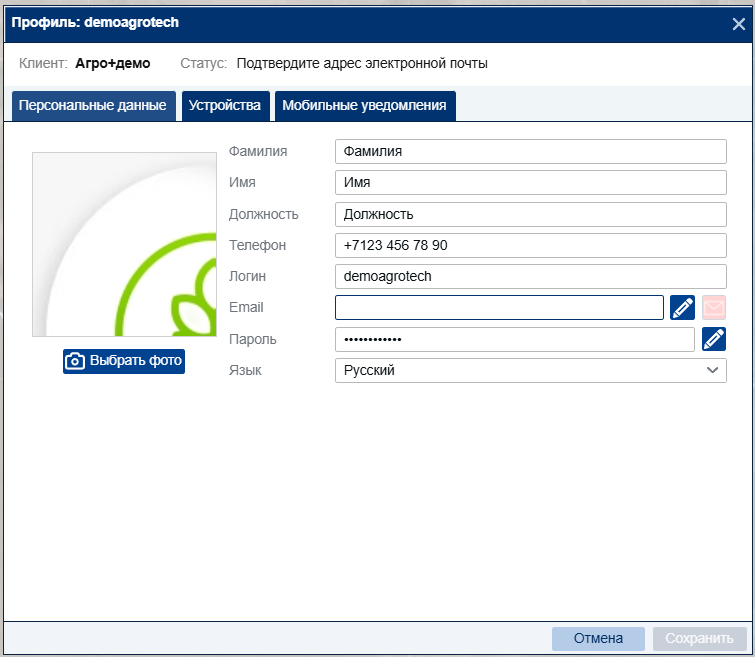
Task: Click the Выбрать фото button
Action: click(x=124, y=361)
